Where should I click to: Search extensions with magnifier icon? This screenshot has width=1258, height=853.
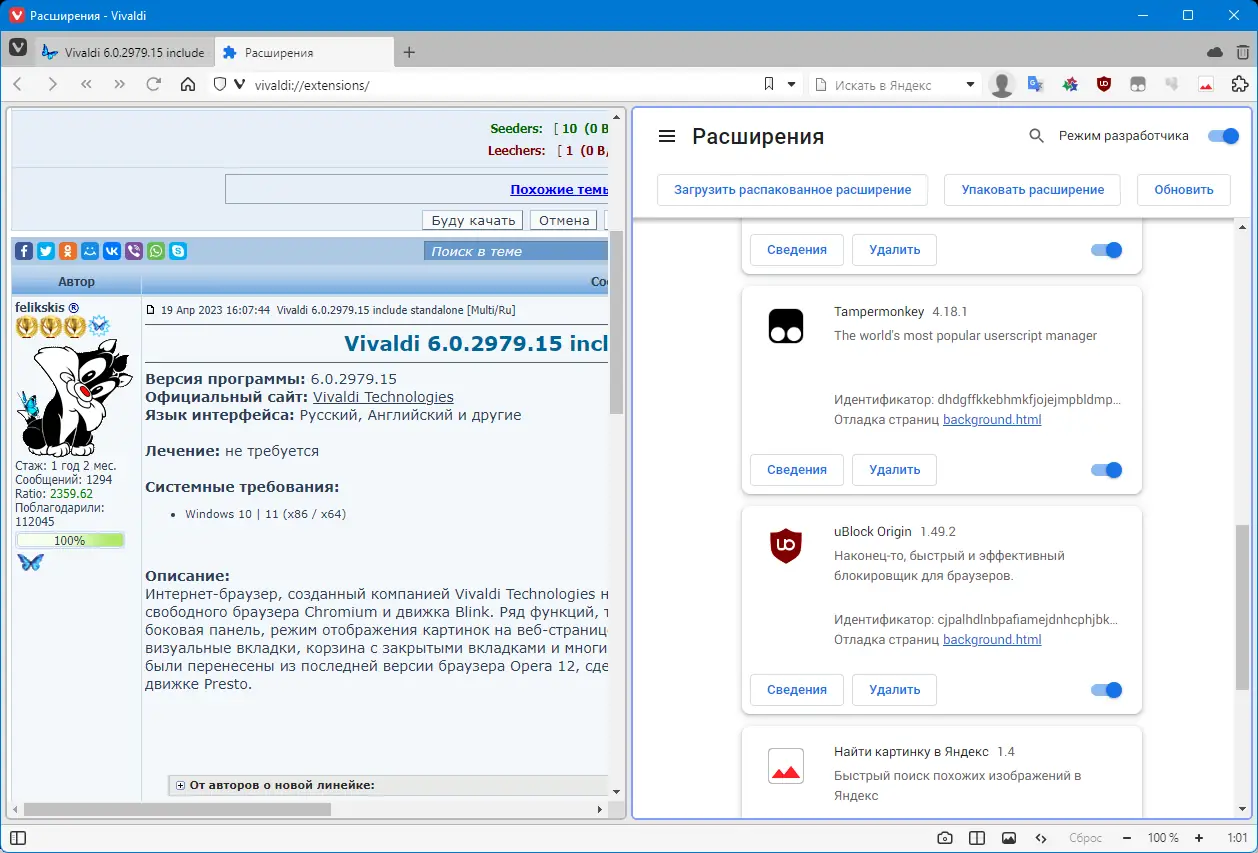pyautogui.click(x=1037, y=136)
